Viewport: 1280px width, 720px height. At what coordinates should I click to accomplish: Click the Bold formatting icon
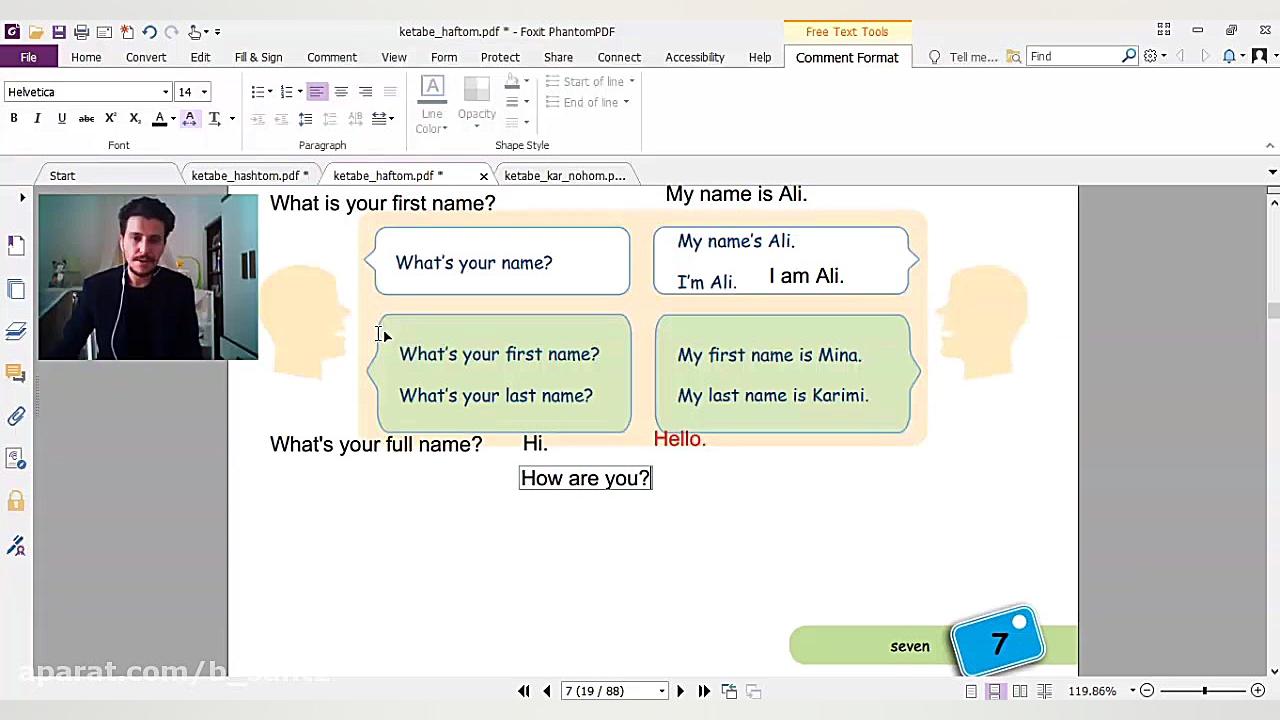pos(14,119)
